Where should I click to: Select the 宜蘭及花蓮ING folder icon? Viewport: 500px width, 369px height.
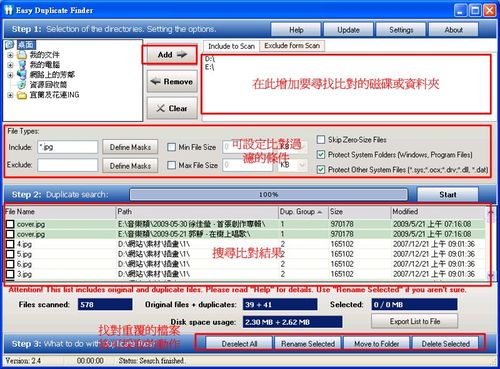tap(22, 95)
